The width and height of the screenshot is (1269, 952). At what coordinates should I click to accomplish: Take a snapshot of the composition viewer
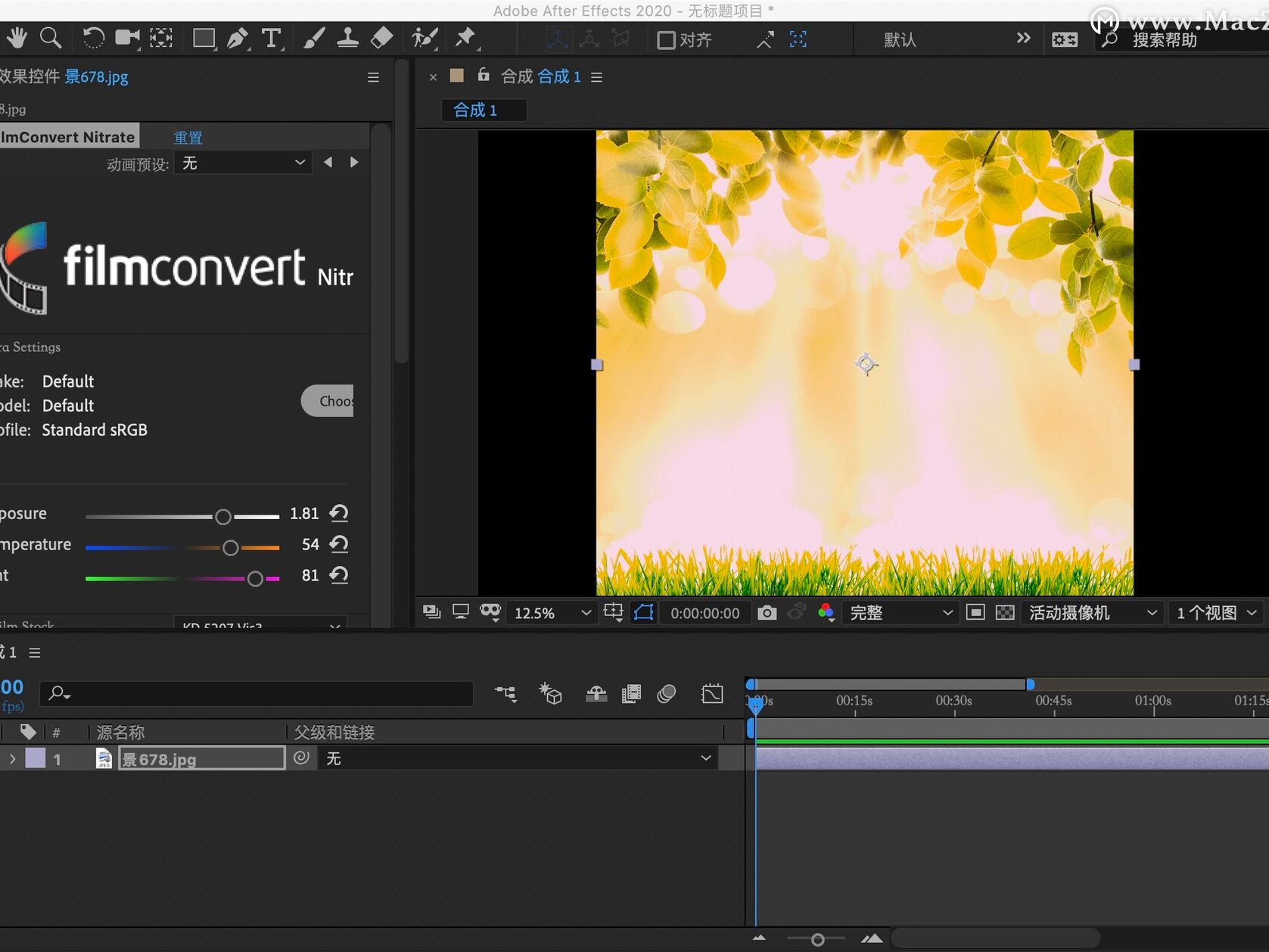pos(766,613)
